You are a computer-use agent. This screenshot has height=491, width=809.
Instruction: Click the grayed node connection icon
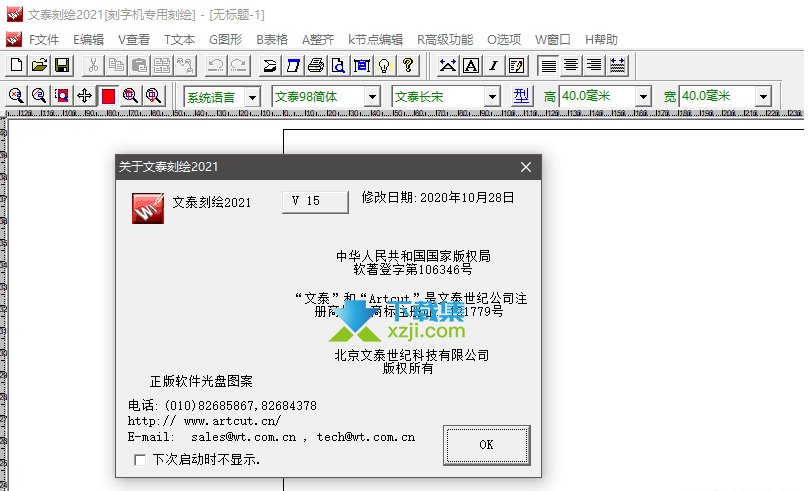pos(184,66)
